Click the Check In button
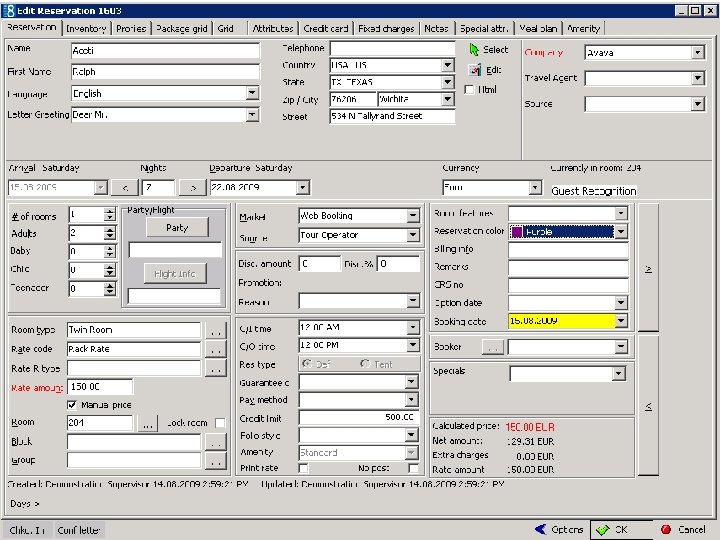The image size is (720, 540). [27, 530]
